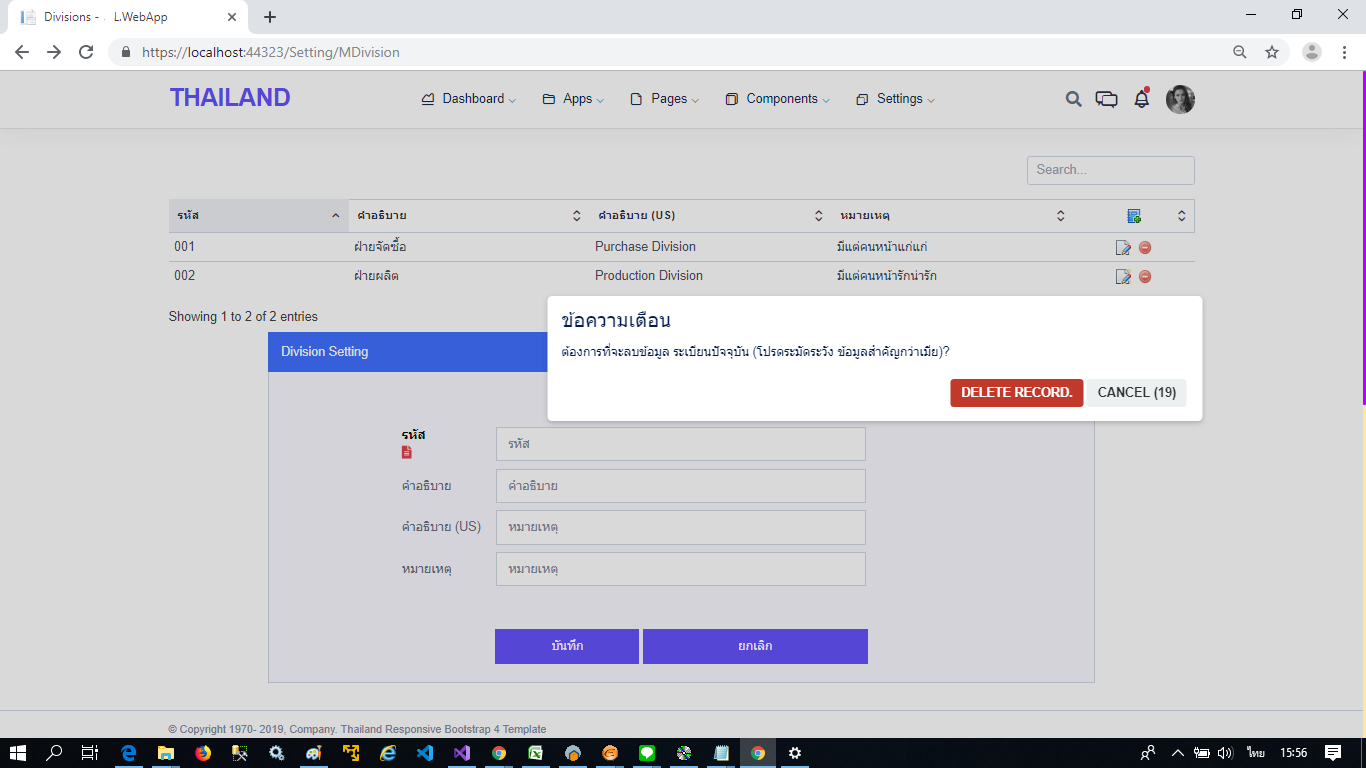Open the Components dropdown menu
1366x768 pixels.
[778, 99]
